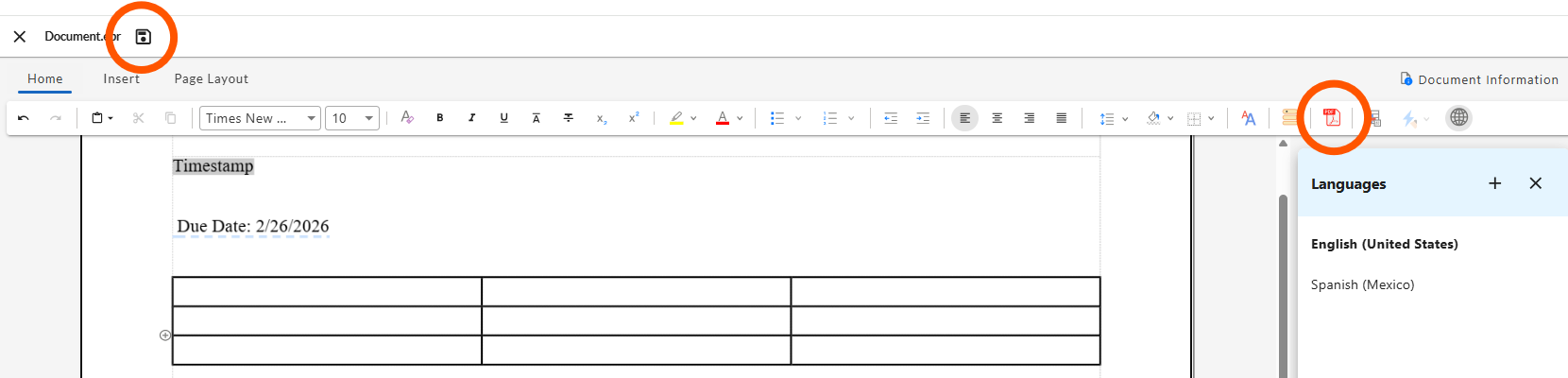
Task: Export document as PDF
Action: point(1332,118)
